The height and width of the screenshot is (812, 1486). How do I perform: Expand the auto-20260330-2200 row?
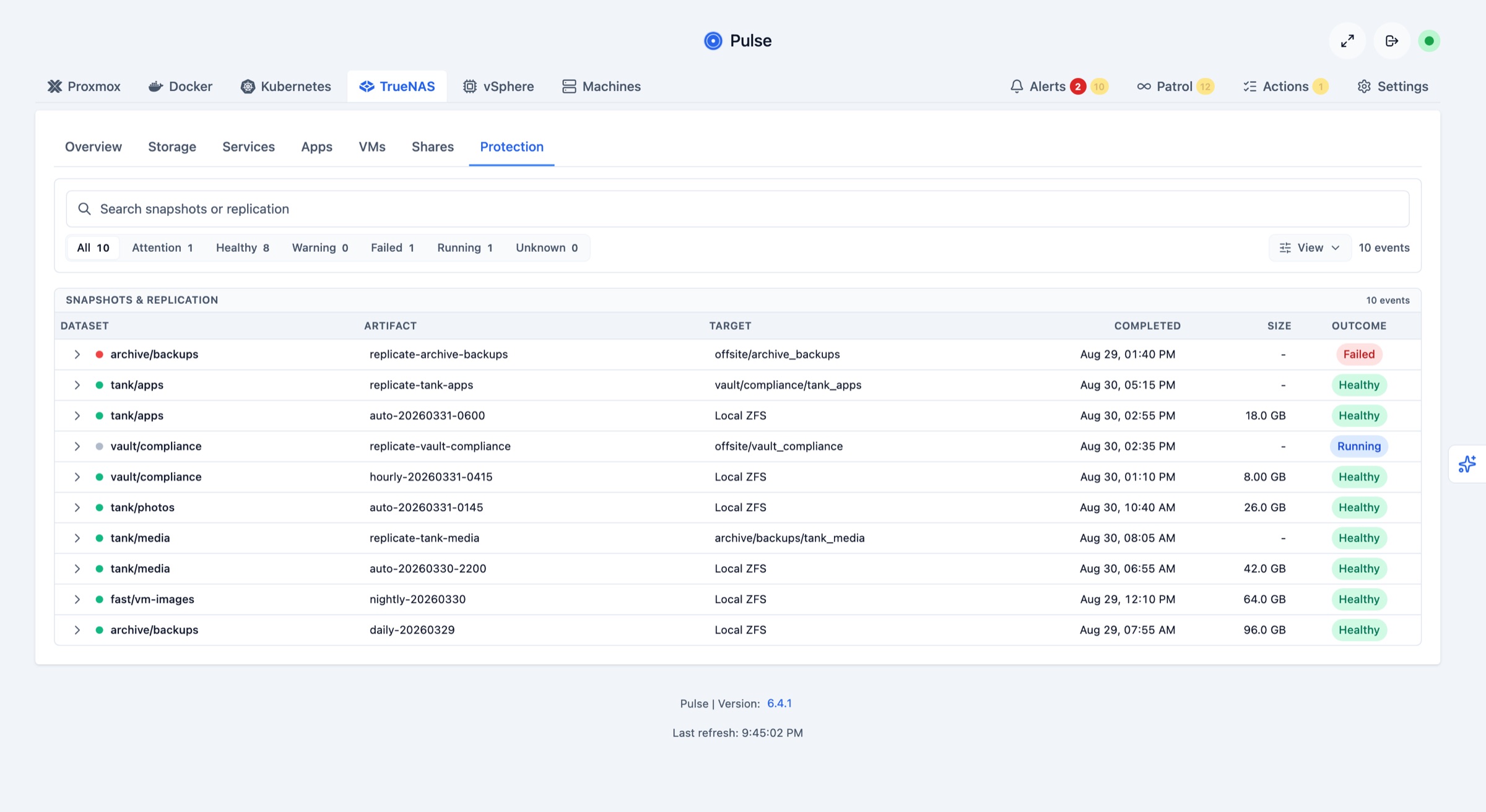[77, 569]
